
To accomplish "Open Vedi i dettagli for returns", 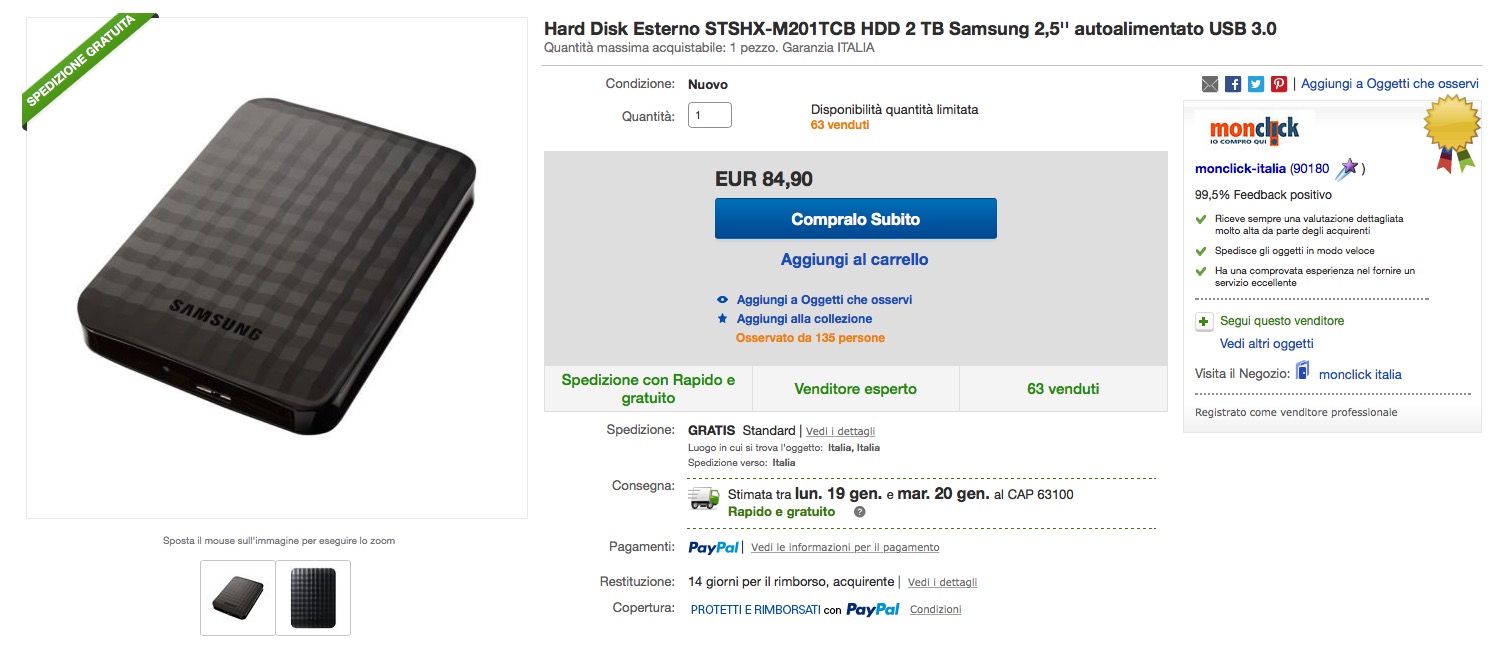I will click(x=942, y=582).
